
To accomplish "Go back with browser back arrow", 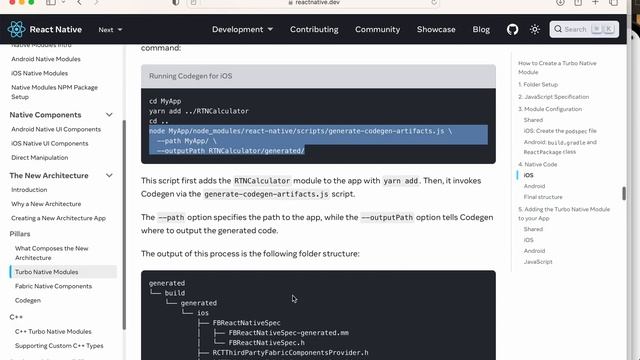I will pos(79,2).
